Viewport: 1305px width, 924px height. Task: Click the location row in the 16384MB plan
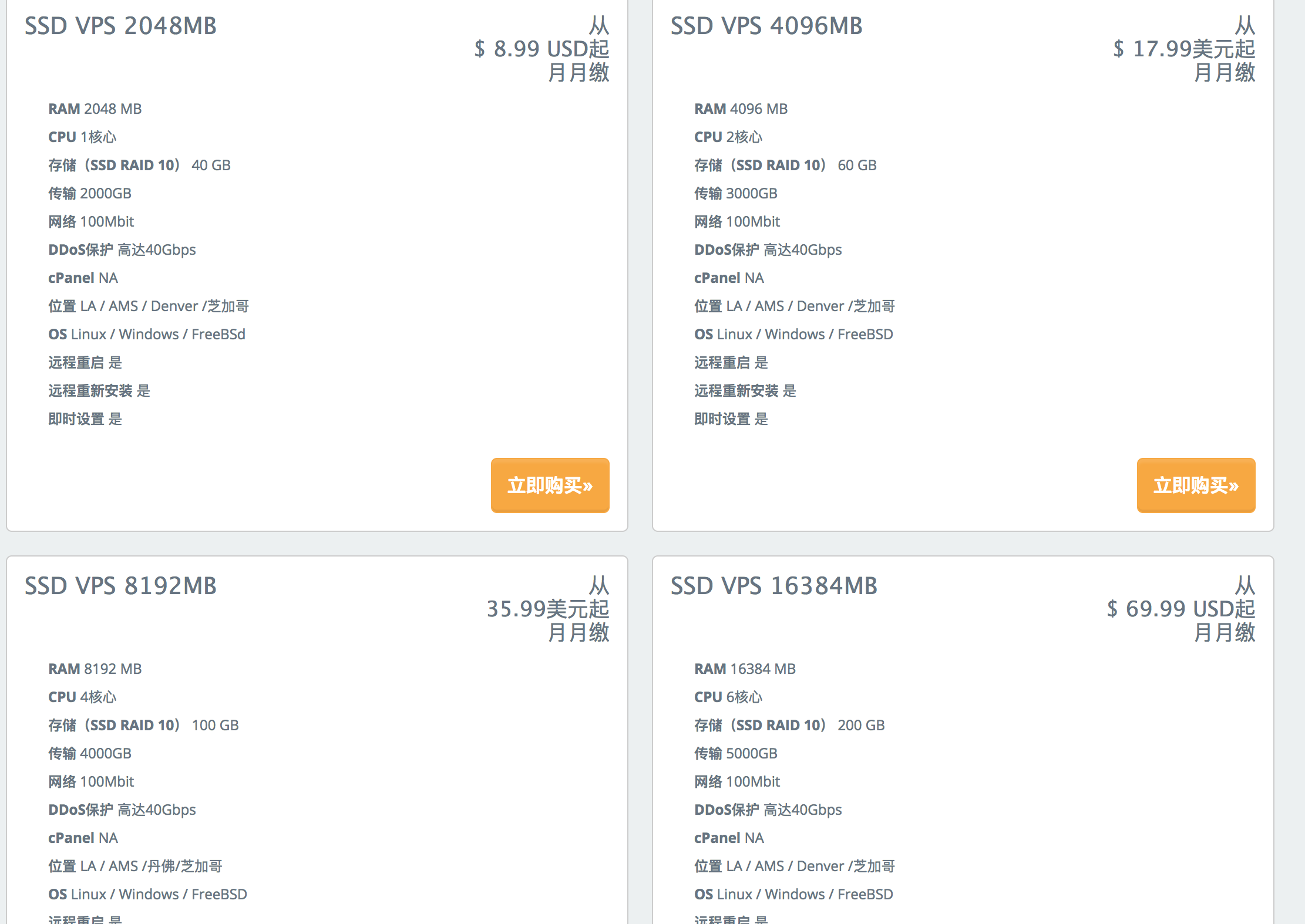coord(795,866)
